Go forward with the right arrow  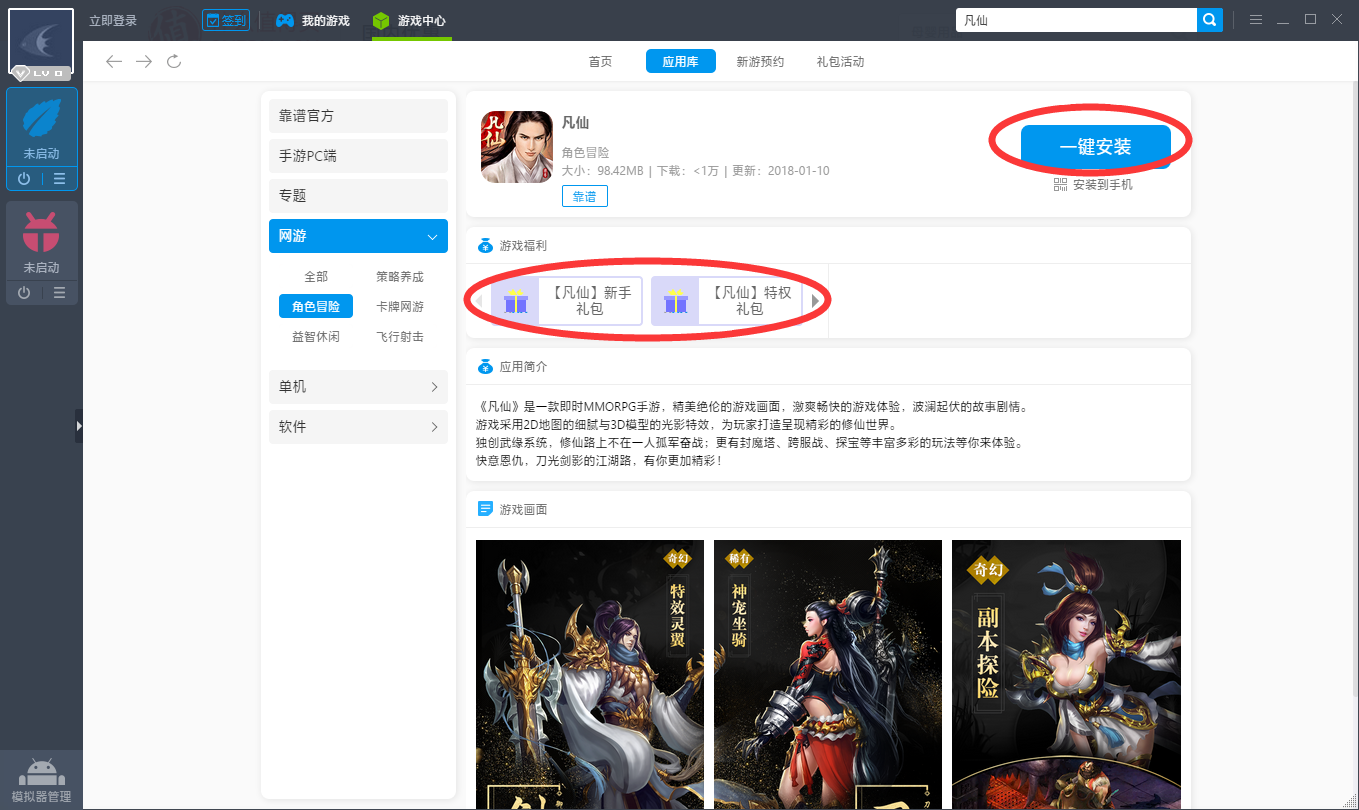coord(144,62)
